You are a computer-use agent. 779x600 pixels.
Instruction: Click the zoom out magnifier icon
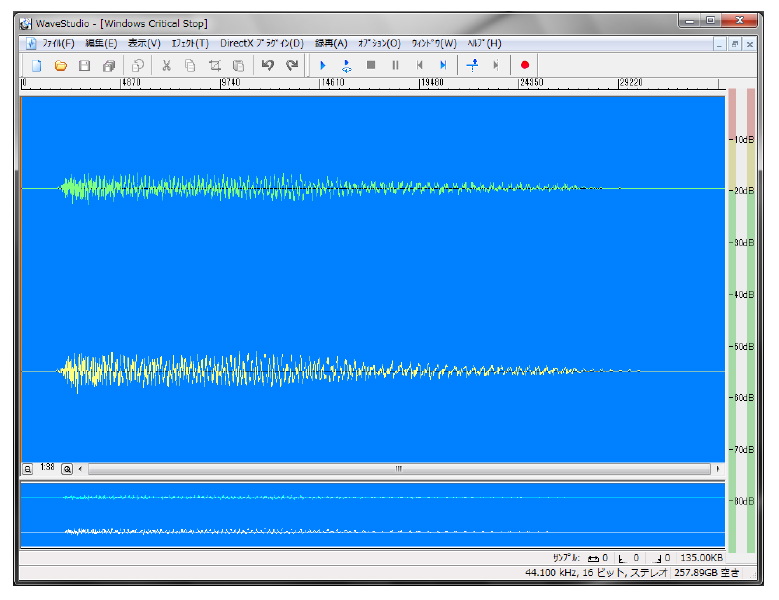click(28, 468)
